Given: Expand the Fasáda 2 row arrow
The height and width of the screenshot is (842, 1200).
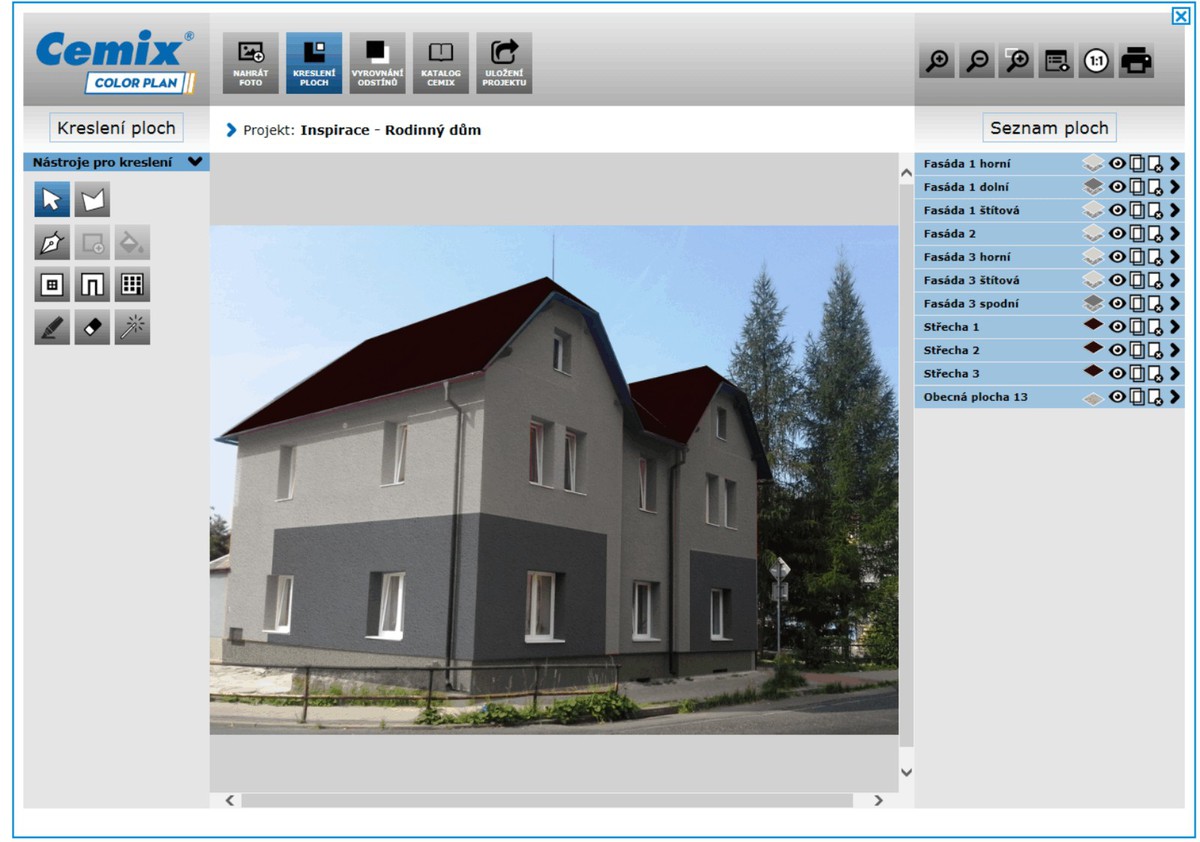Looking at the screenshot, I should coord(1175,233).
